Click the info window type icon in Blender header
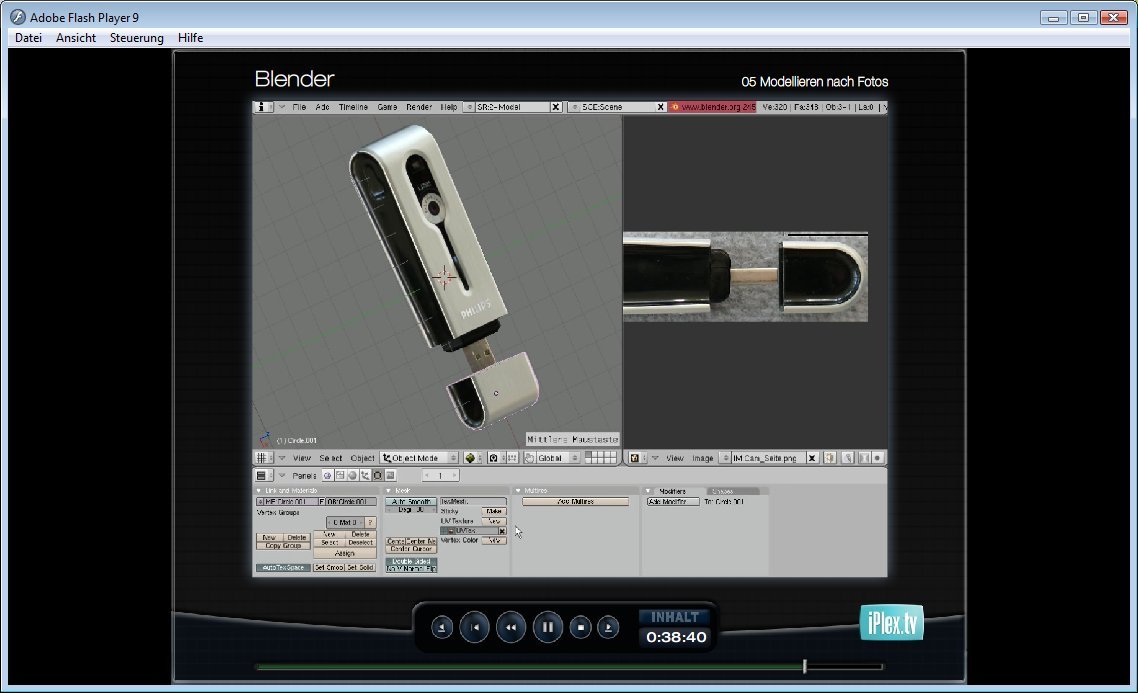1138x693 pixels. tap(261, 107)
